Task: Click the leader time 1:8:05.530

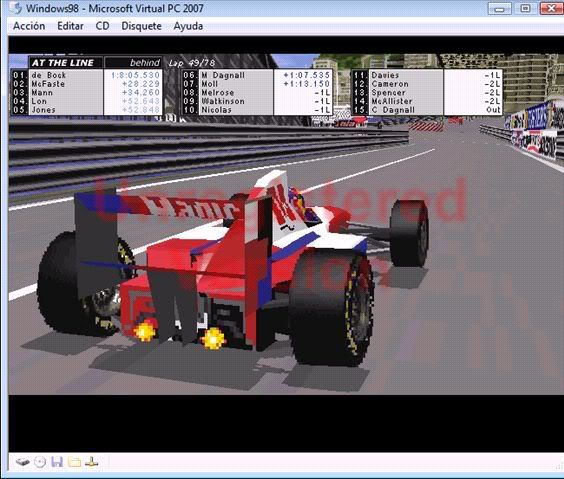Action: pos(135,75)
